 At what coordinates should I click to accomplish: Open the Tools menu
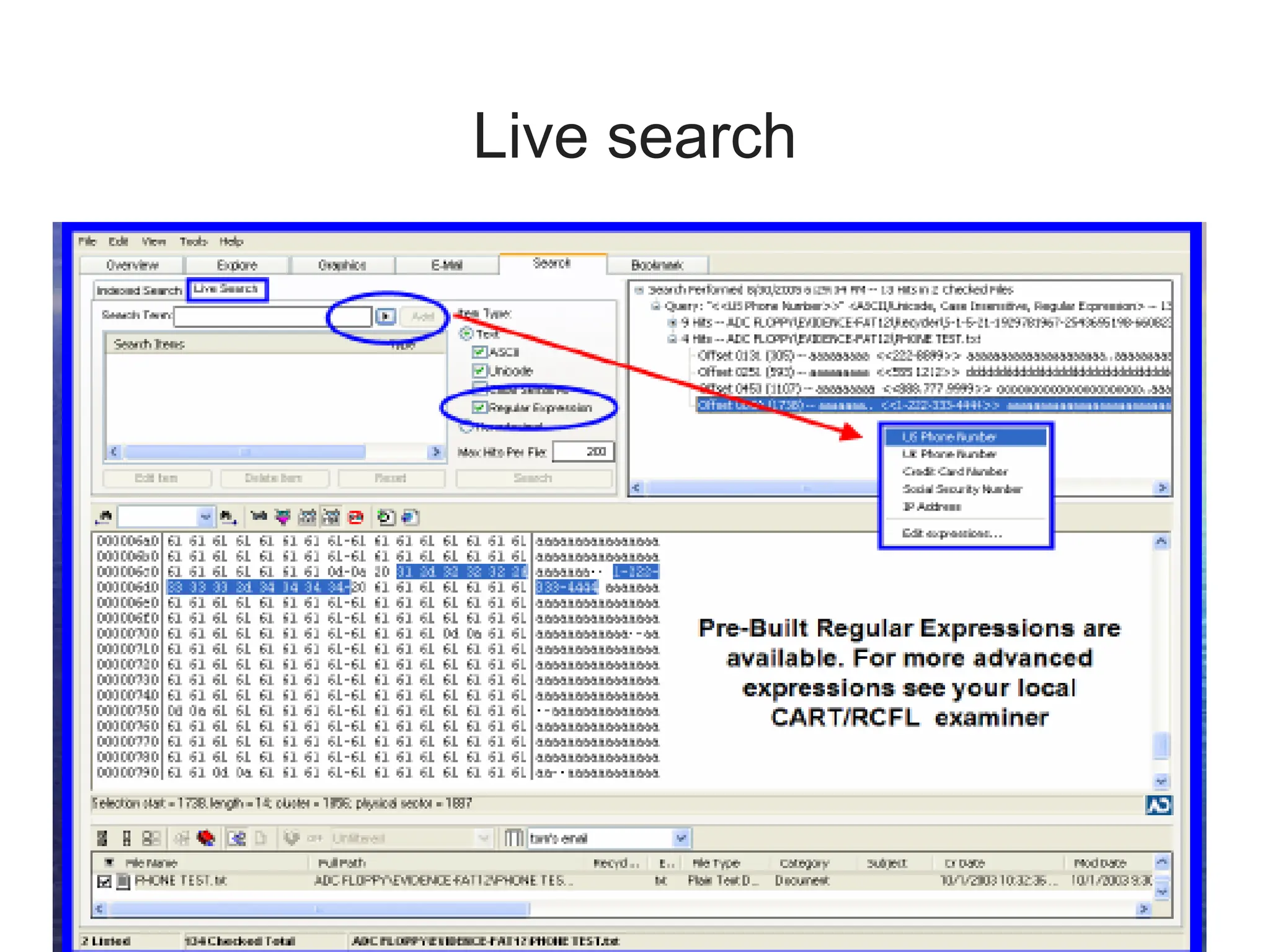tap(193, 241)
